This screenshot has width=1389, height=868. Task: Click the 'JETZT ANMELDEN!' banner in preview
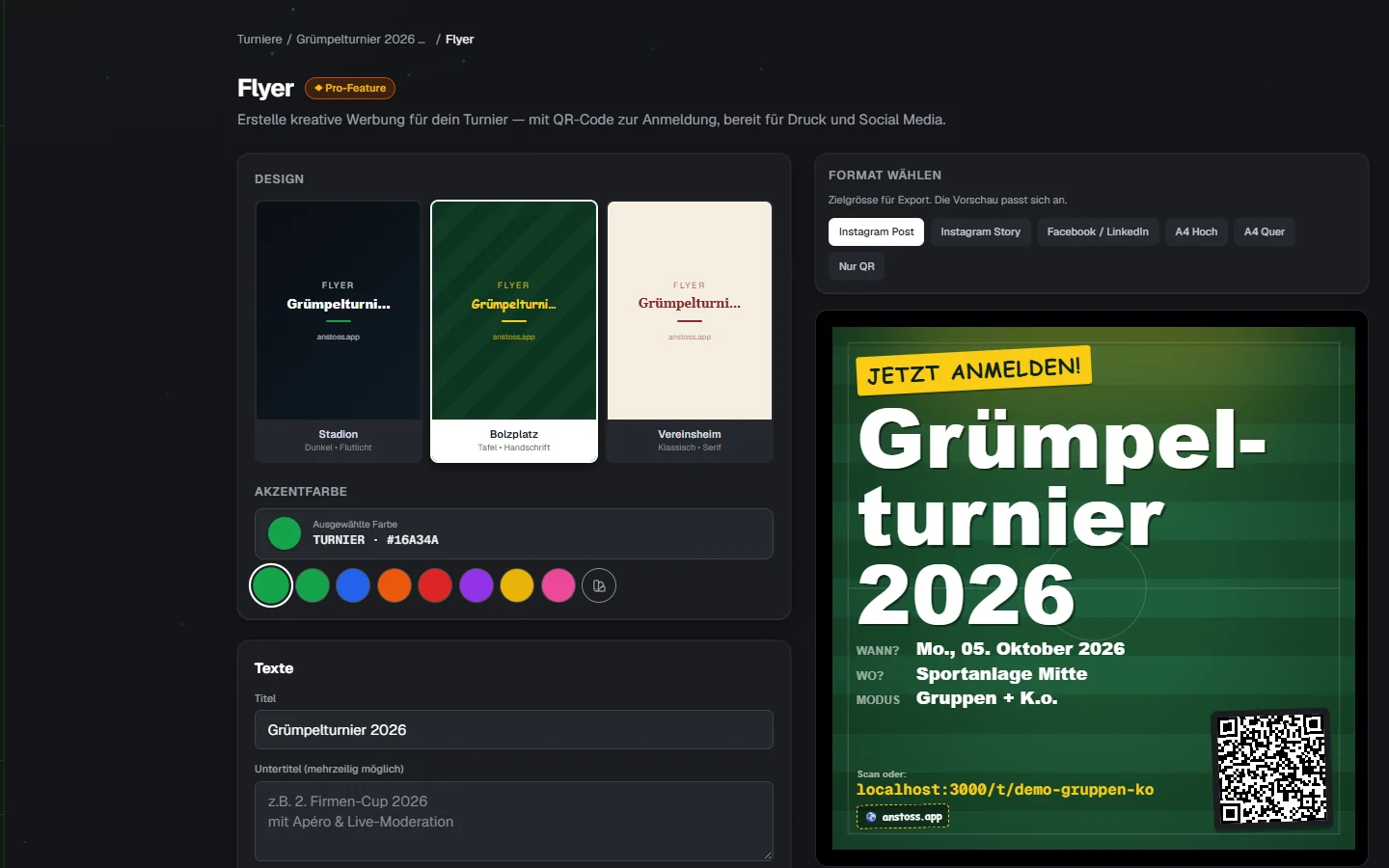point(973,371)
